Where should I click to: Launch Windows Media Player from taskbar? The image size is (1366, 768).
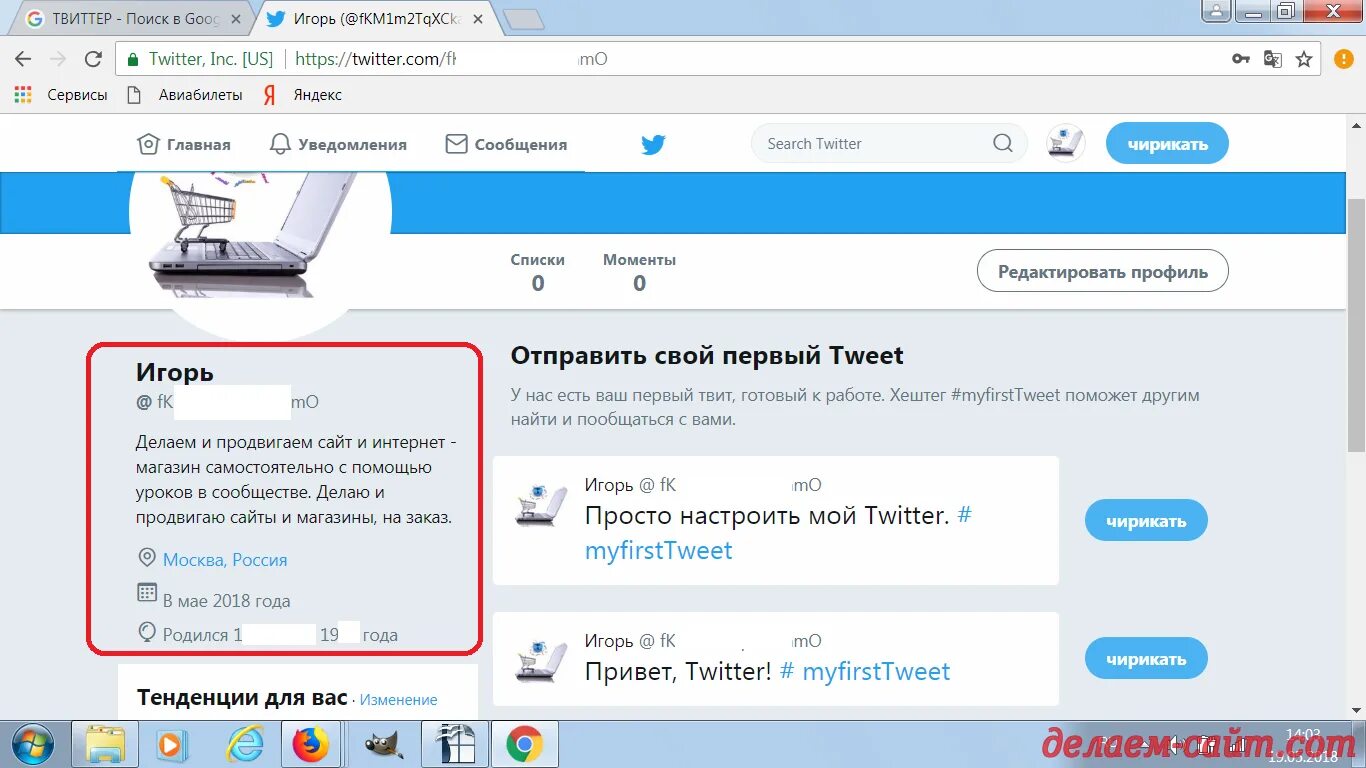click(x=173, y=745)
